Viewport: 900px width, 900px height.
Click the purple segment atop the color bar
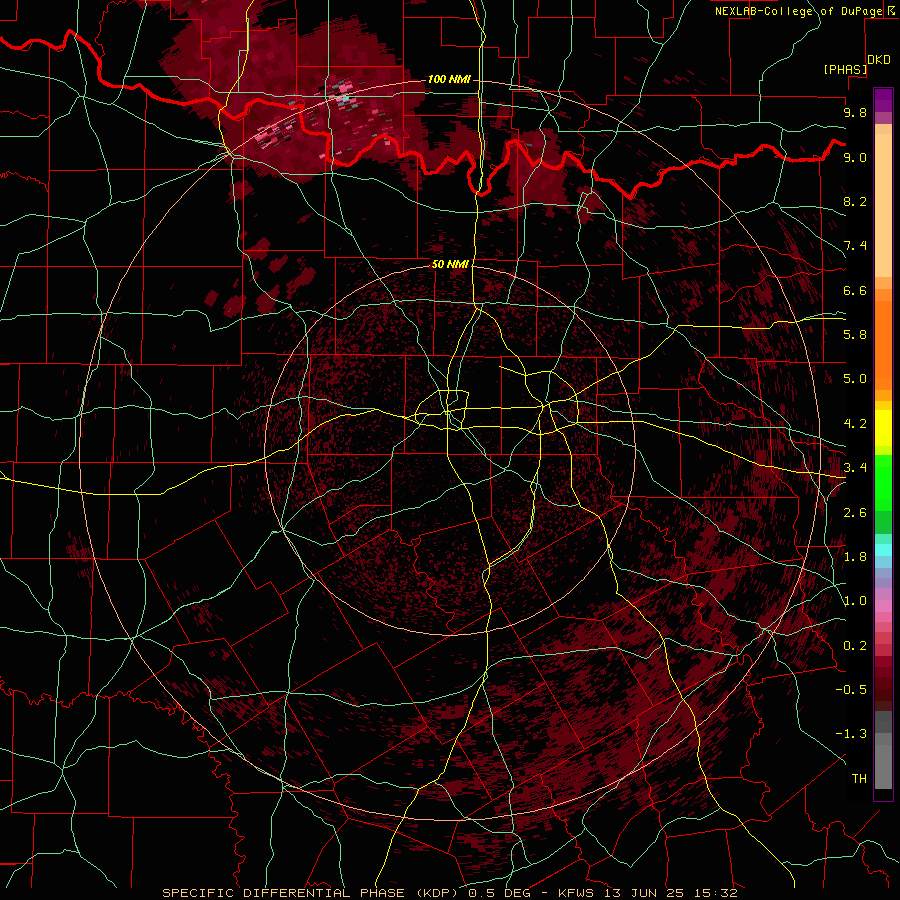point(883,100)
